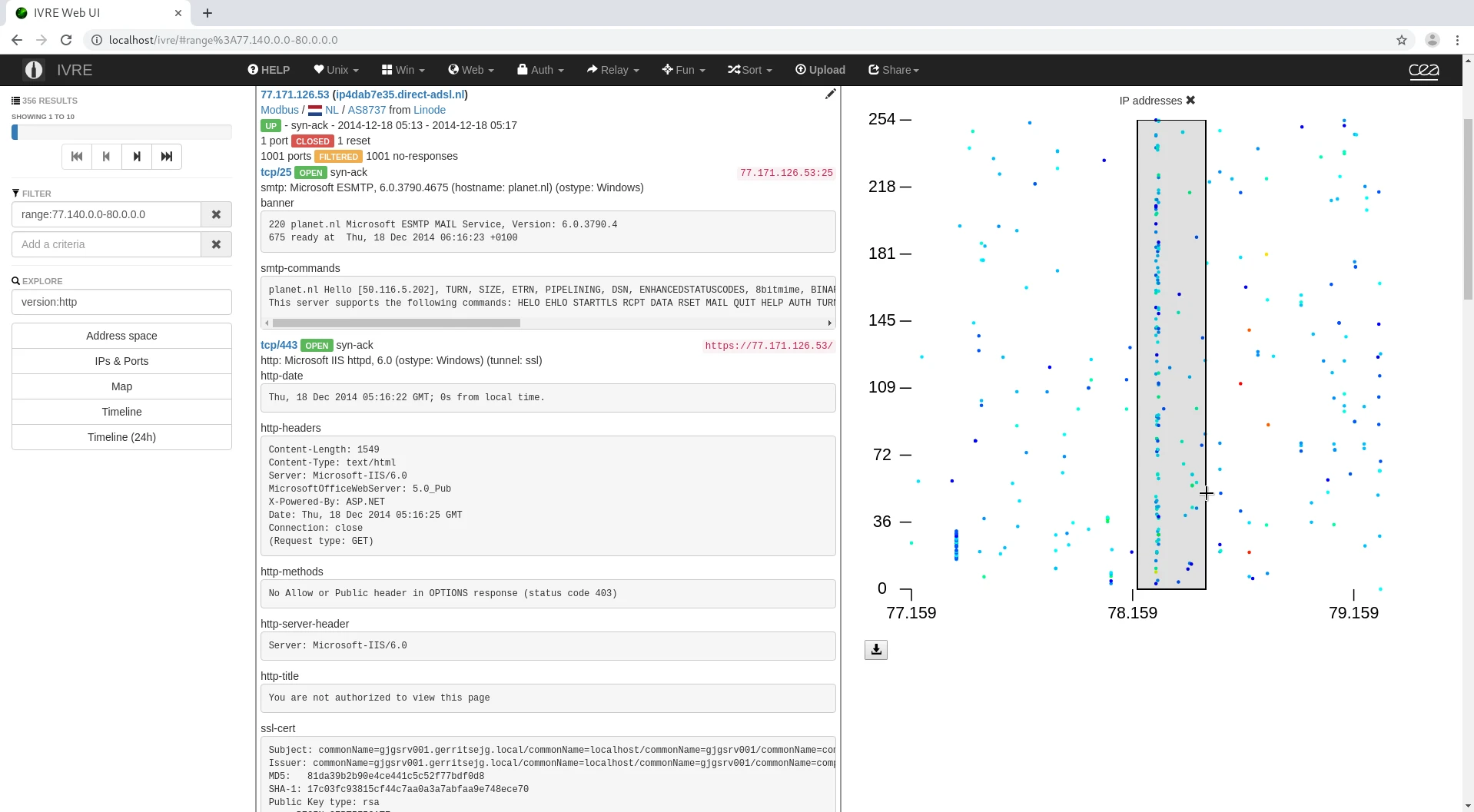1474x812 pixels.
Task: Go to previous results page
Action: [106, 157]
